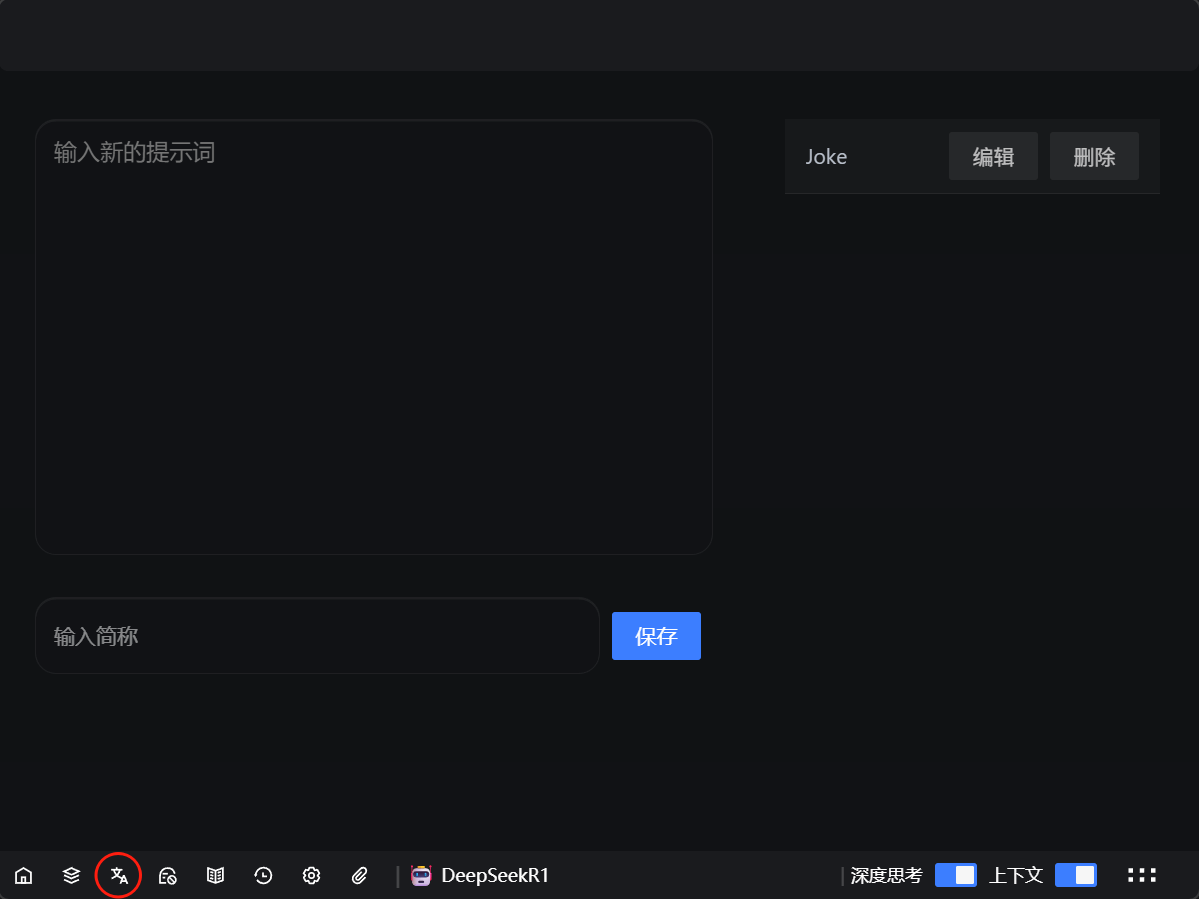Click the 深度思考 label text

(x=886, y=876)
